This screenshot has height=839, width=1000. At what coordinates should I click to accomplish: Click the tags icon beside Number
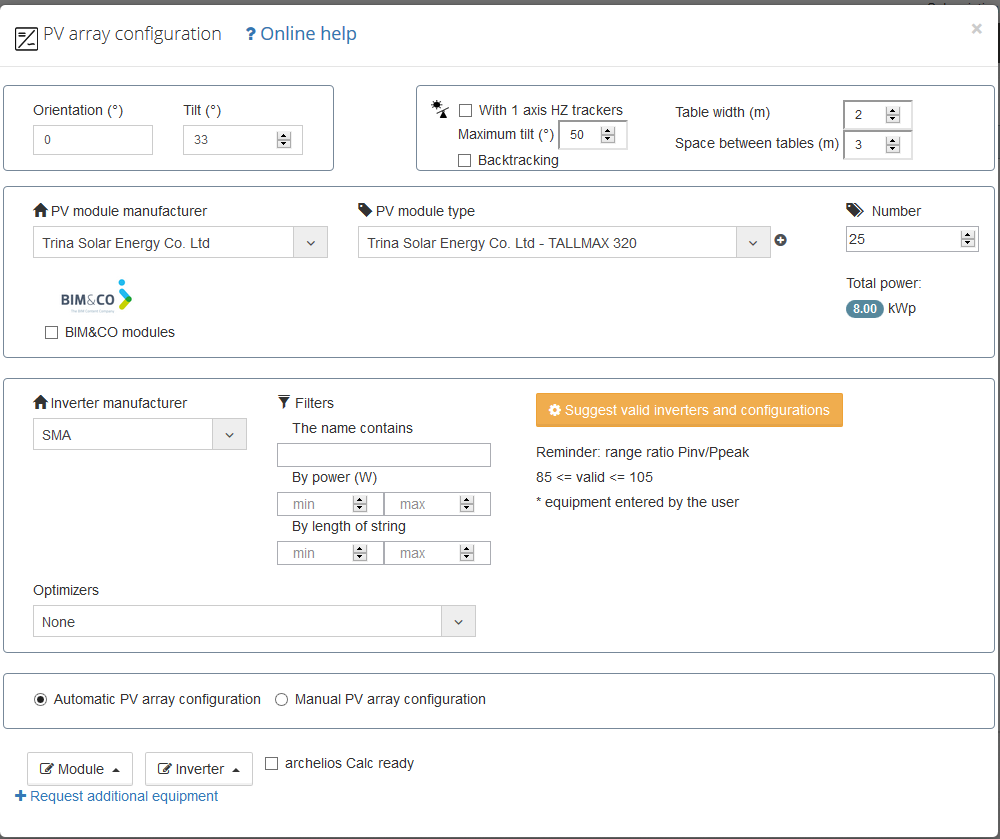855,210
